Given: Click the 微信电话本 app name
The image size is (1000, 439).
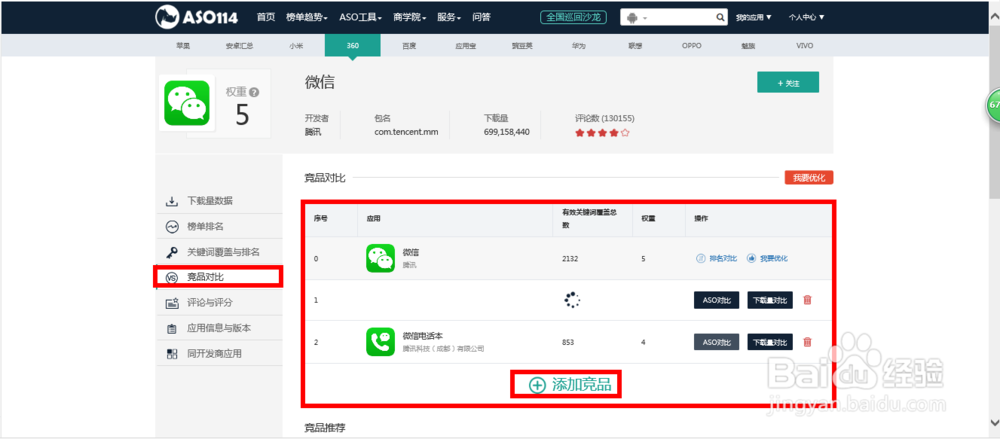Looking at the screenshot, I should tap(422, 336).
